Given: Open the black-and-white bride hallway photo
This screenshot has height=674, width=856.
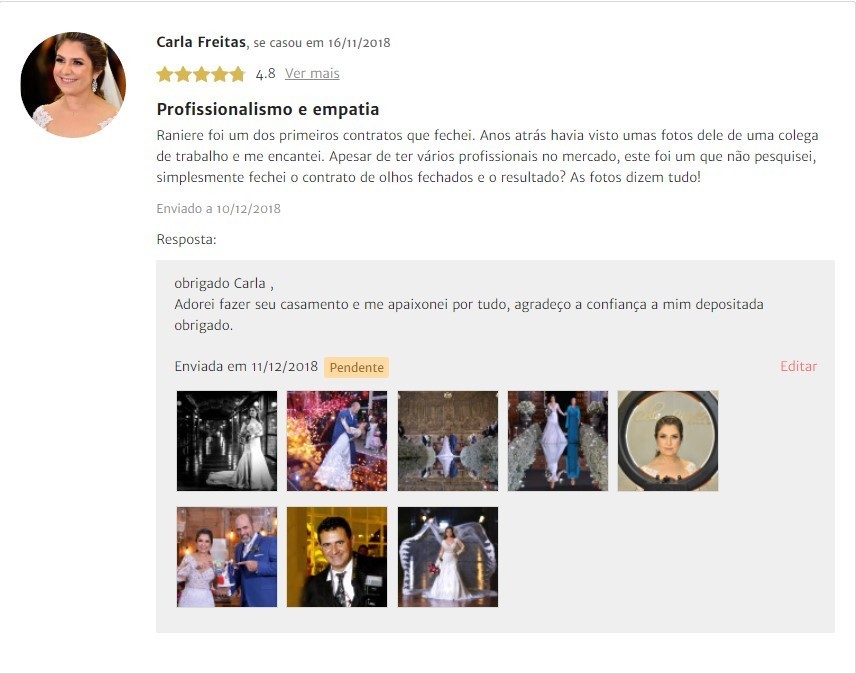Looking at the screenshot, I should coord(227,441).
